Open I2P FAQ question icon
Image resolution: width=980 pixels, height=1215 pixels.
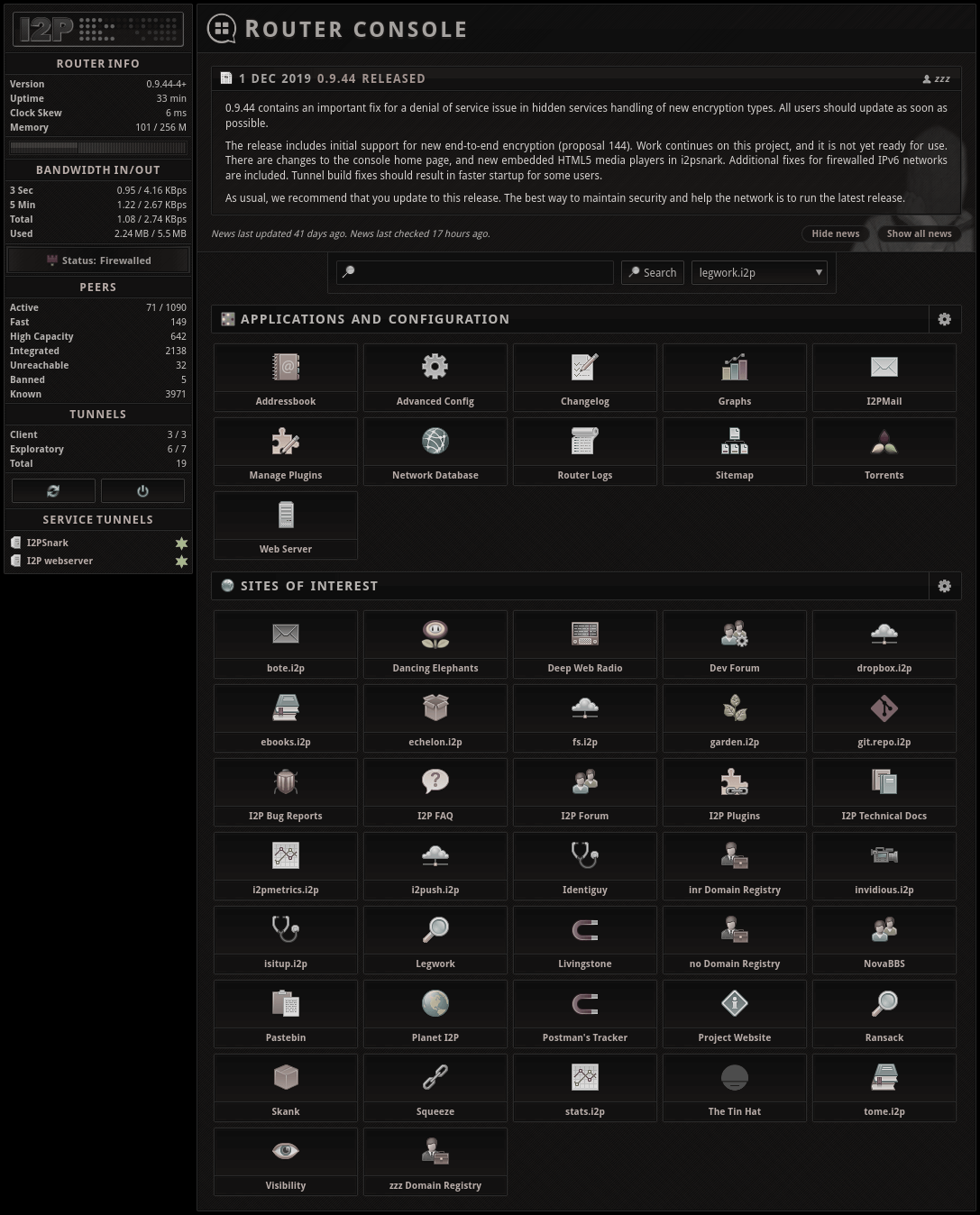tap(435, 781)
